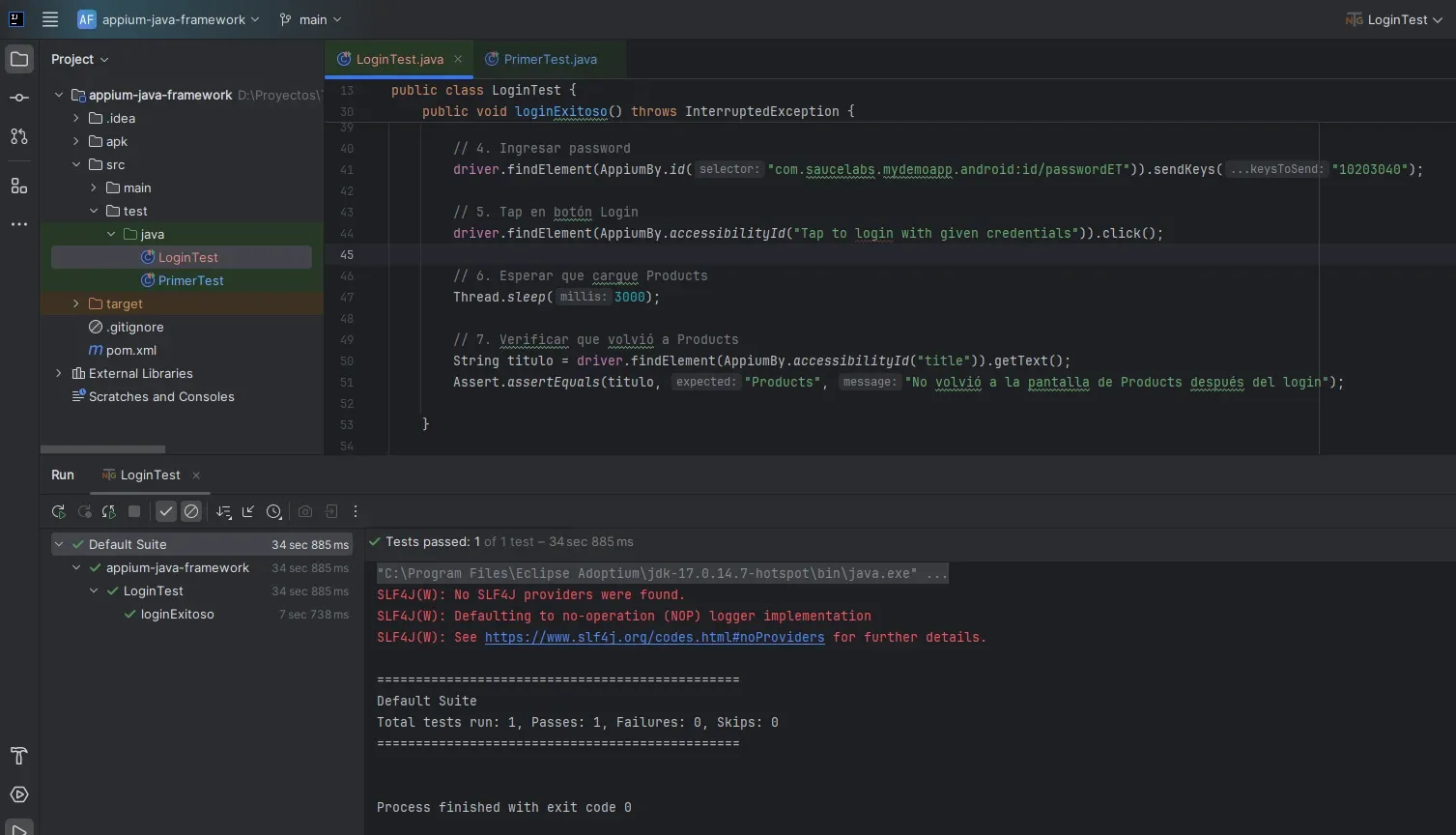Close the LoginTest.java tab
1456x835 pixels.
click(458, 59)
